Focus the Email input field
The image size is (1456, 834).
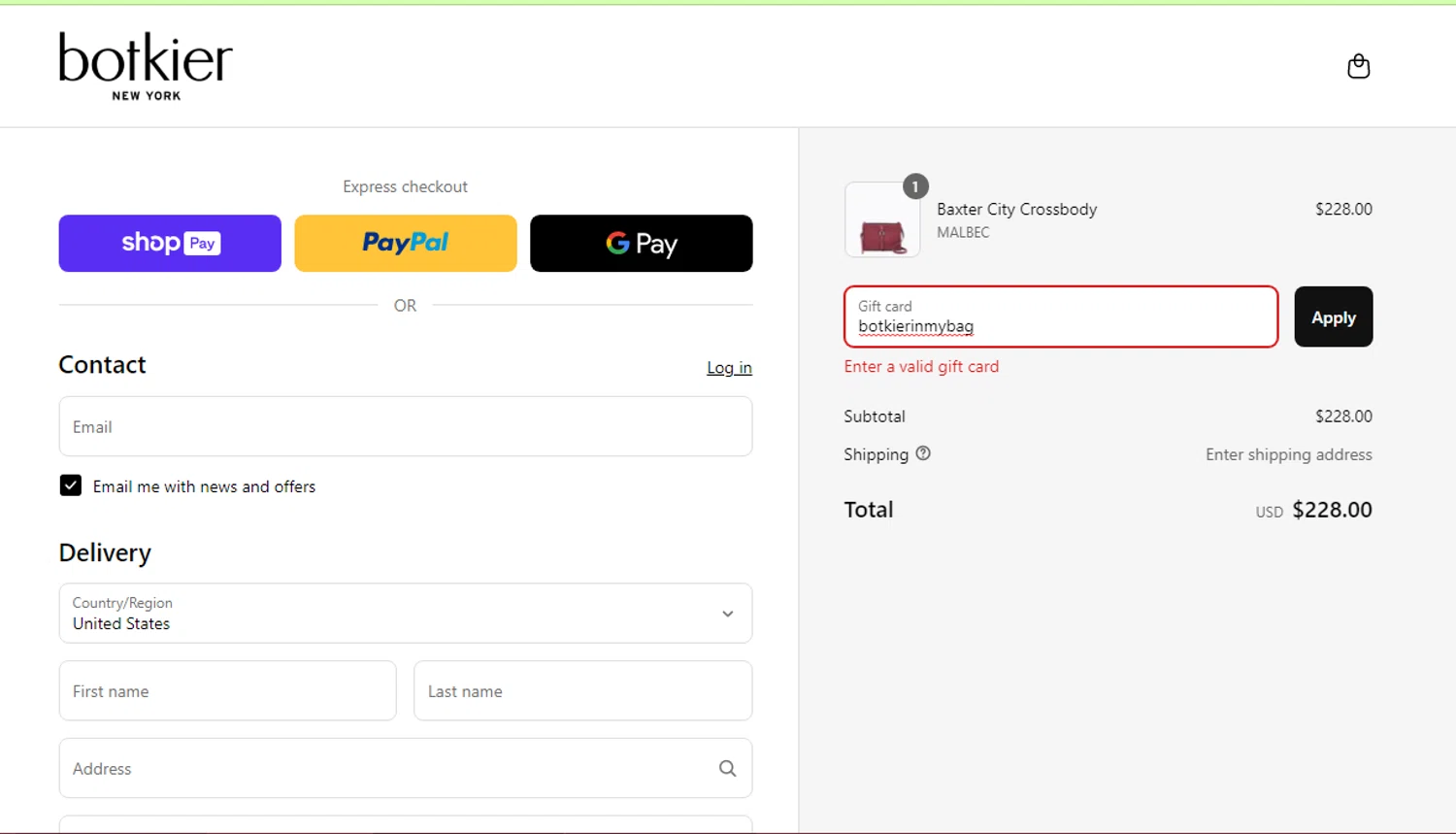pyautogui.click(x=406, y=426)
